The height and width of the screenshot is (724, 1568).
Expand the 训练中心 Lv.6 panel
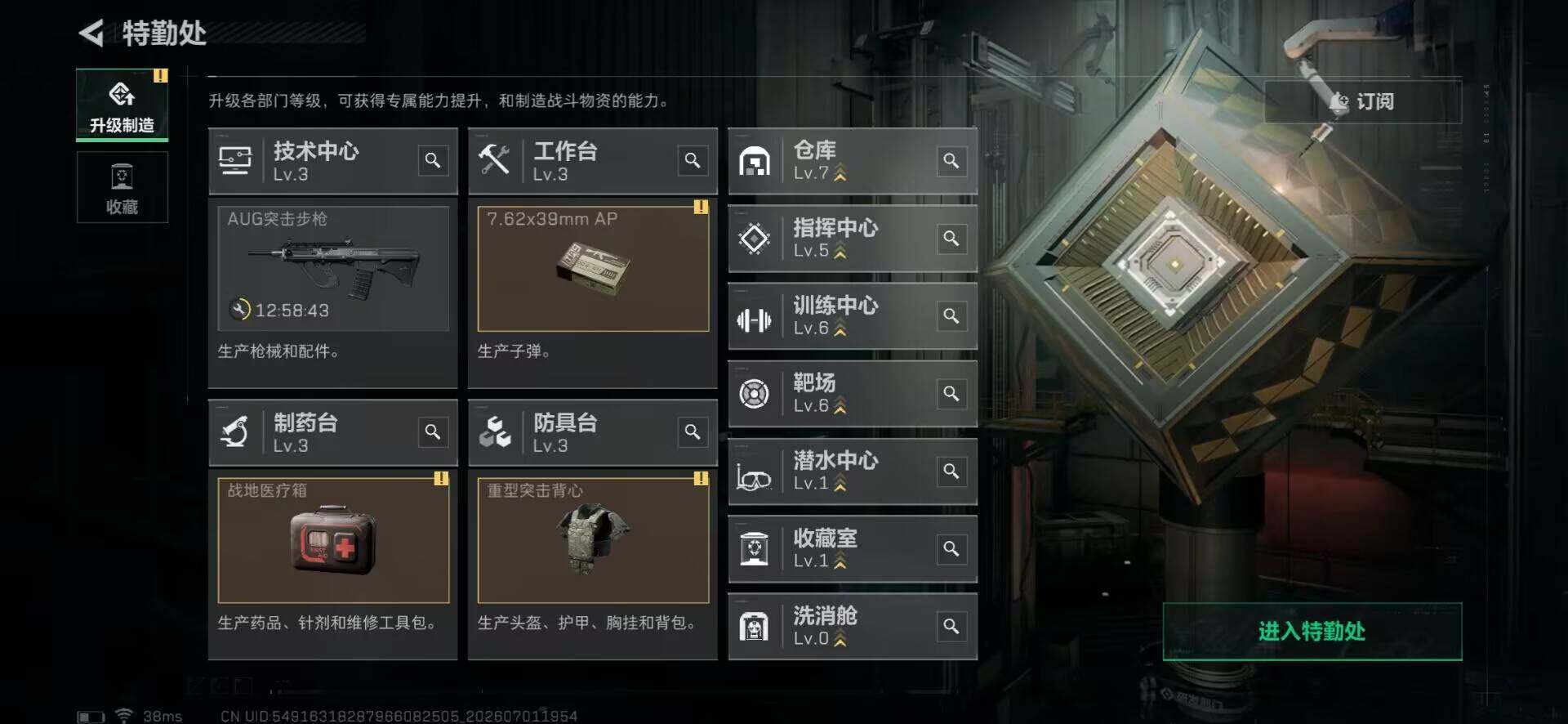pyautogui.click(x=853, y=316)
